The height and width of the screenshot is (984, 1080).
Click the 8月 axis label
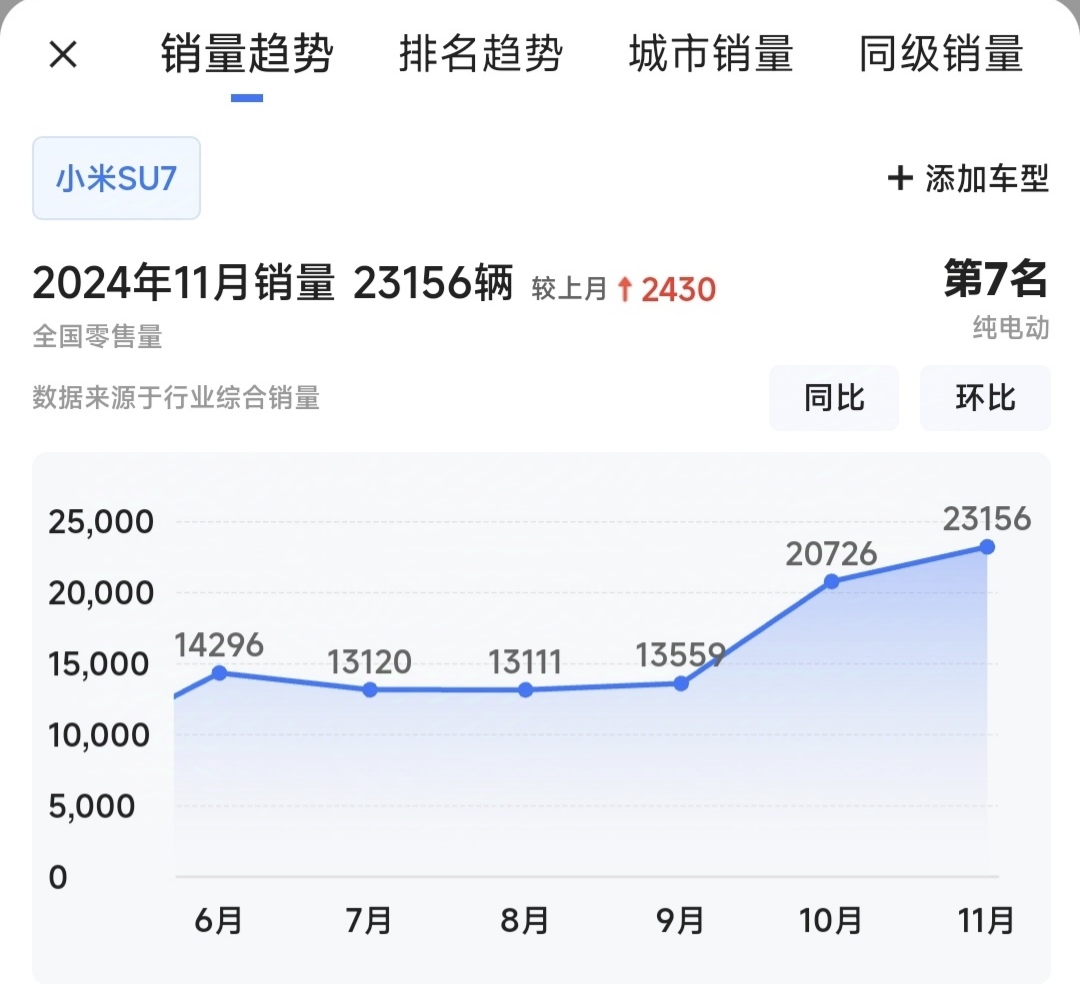[x=524, y=920]
